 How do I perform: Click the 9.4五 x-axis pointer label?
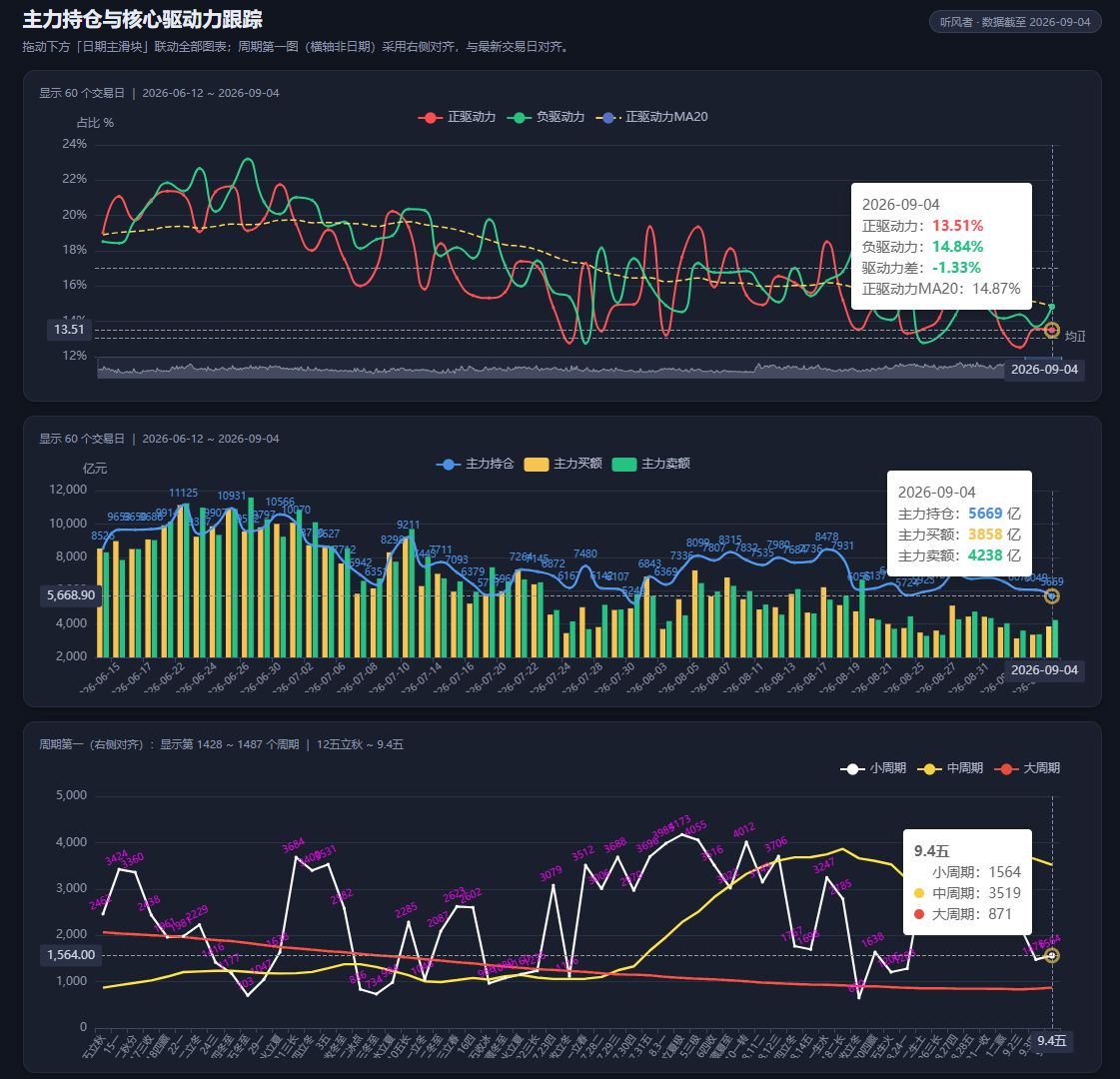(1051, 1041)
